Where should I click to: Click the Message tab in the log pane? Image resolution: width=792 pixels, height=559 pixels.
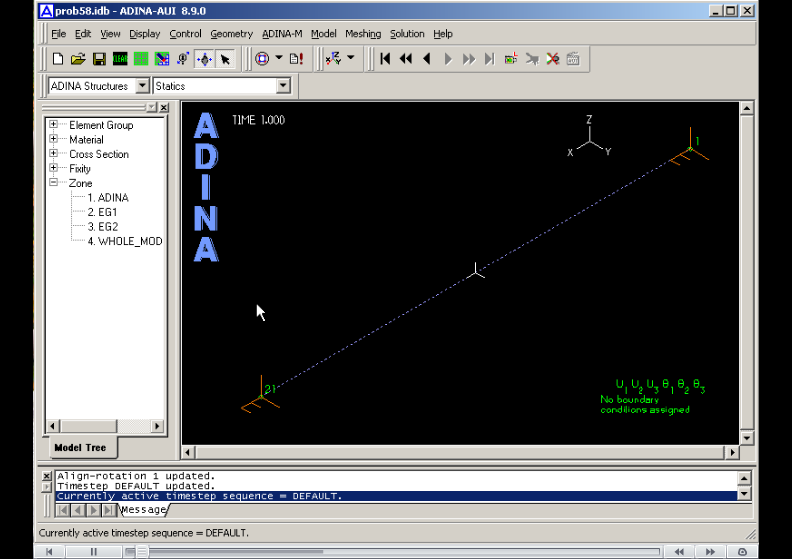143,510
